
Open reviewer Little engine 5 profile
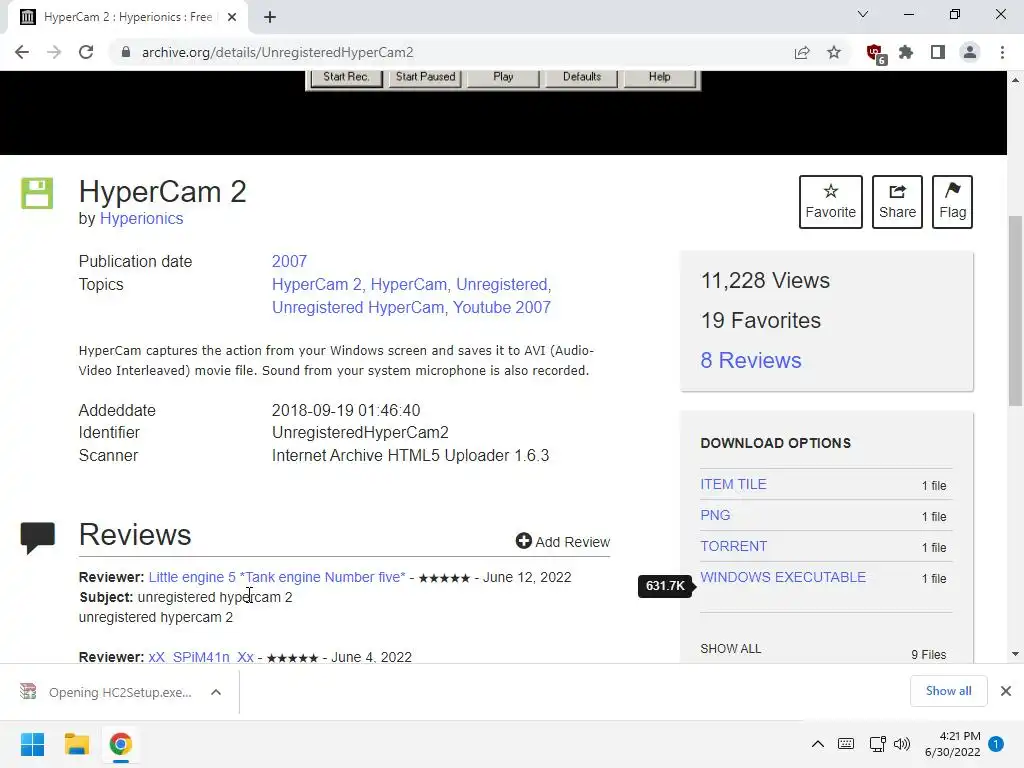coord(277,577)
